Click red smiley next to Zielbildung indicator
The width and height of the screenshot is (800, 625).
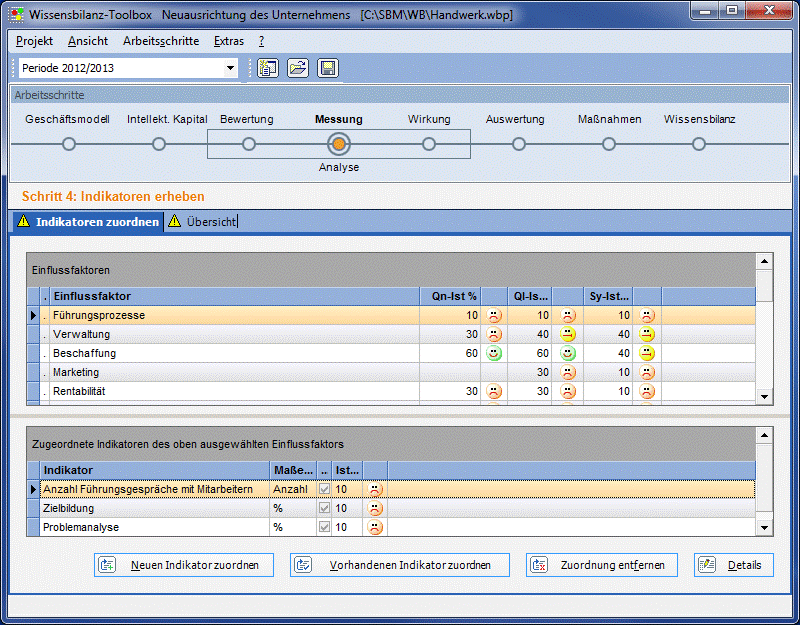375,508
